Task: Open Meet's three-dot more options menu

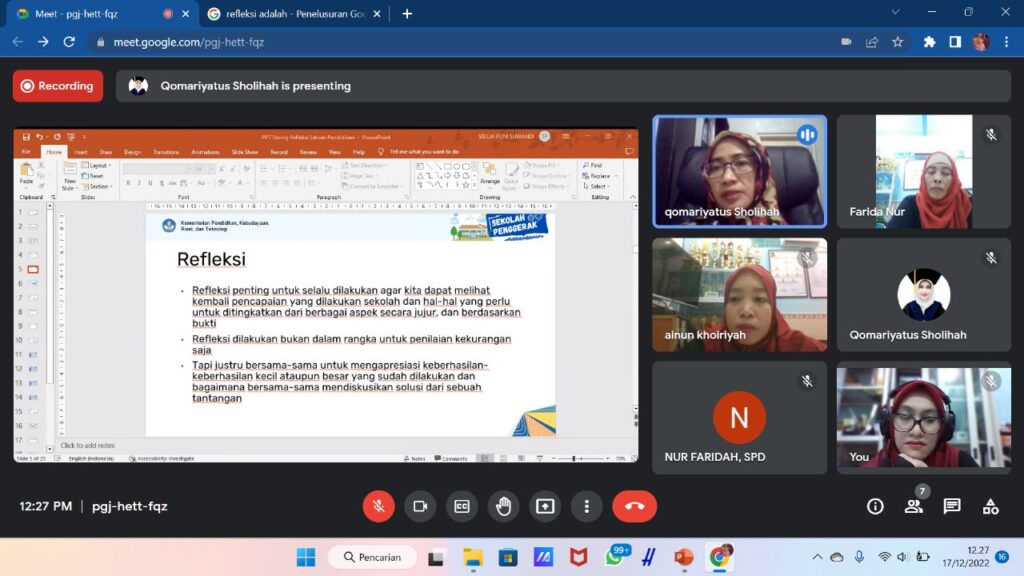Action: [587, 506]
